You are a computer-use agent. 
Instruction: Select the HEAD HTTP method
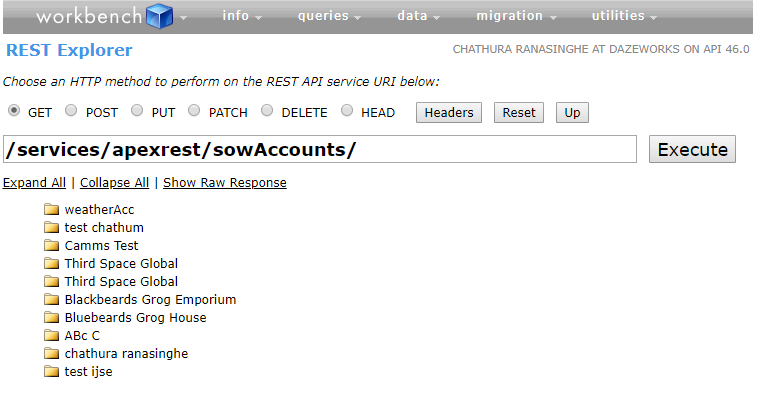347,111
